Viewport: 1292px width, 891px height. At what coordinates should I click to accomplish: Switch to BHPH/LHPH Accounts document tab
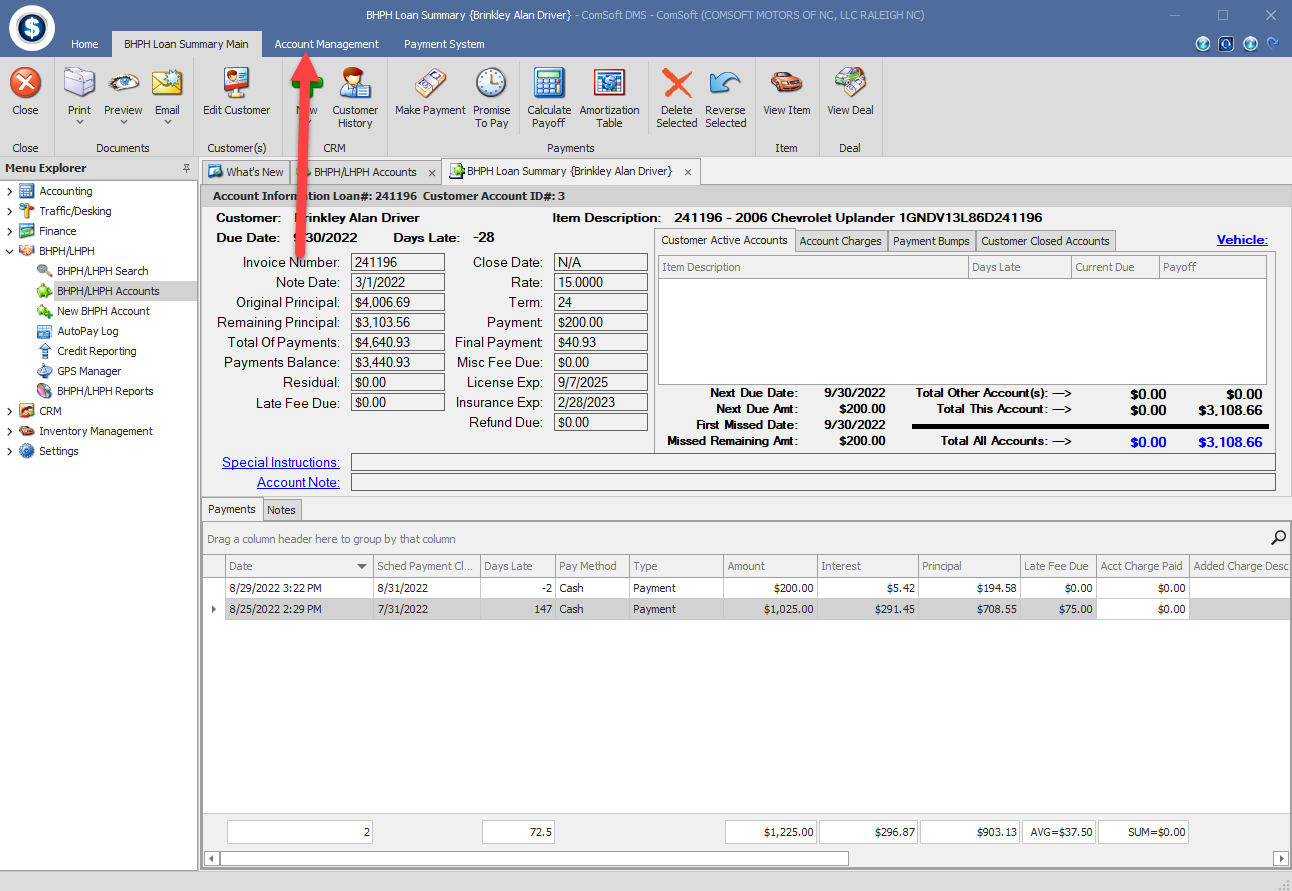(365, 172)
